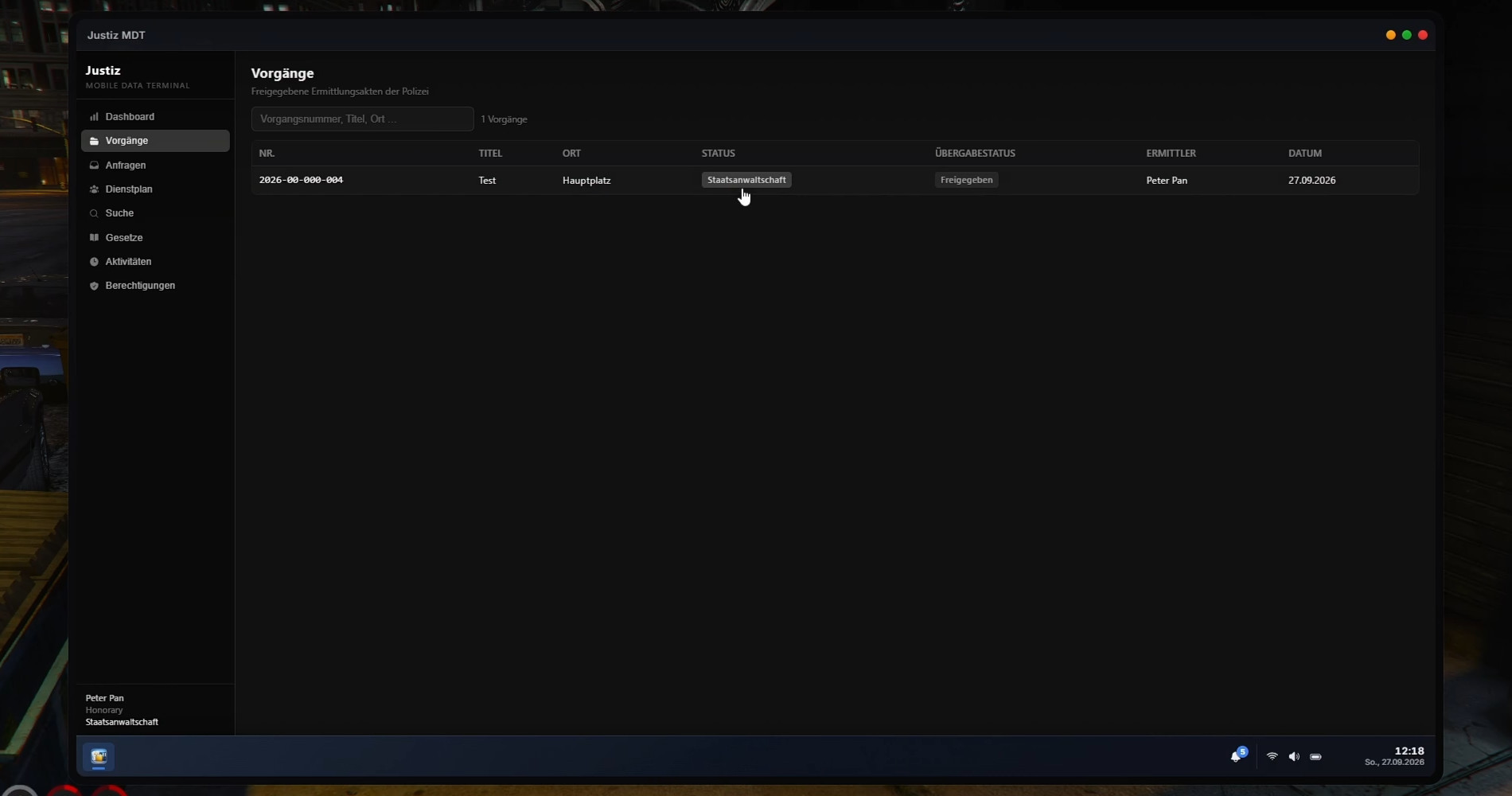This screenshot has height=796, width=1512.
Task: Click the Vorgänge folder icon in sidebar
Action: point(94,141)
